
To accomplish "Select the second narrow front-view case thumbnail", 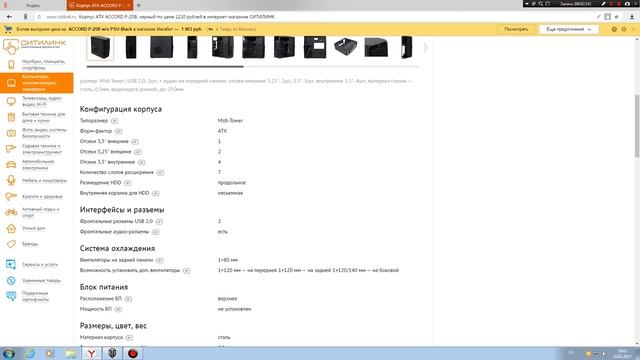I will pyautogui.click(x=131, y=47).
